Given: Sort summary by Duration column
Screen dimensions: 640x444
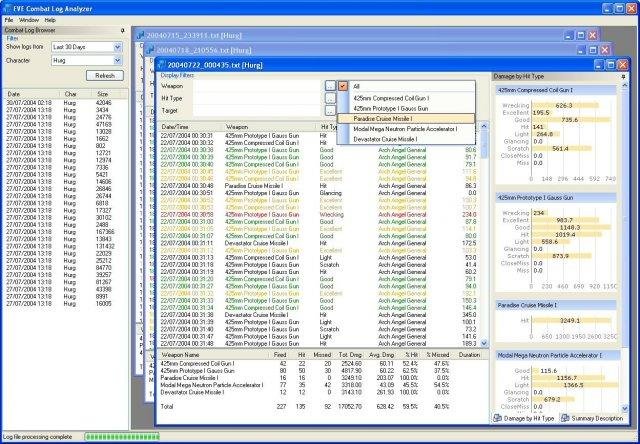Looking at the screenshot, I should [x=469, y=355].
